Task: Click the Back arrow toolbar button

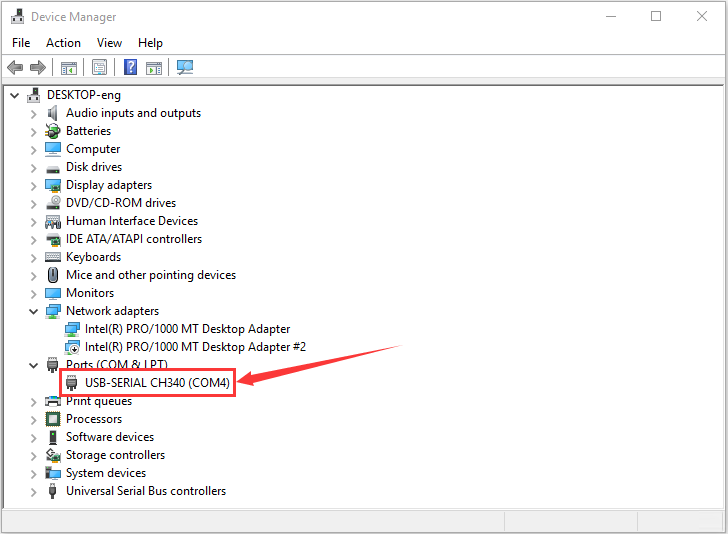Action: [15, 68]
